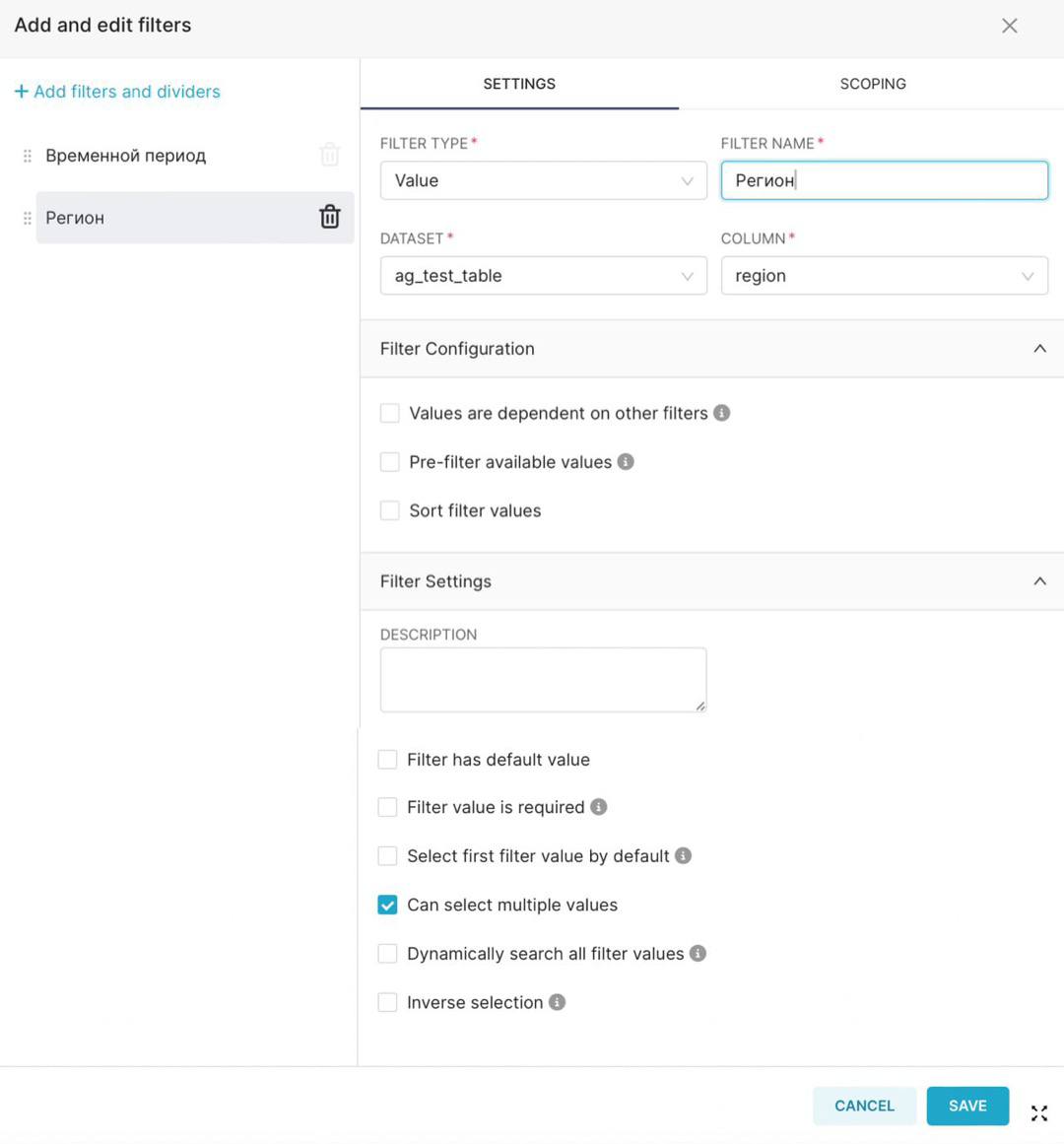Click info icon beside Dynamically search all filter values
Screen dimensions: 1064x1144
pyautogui.click(x=698, y=953)
